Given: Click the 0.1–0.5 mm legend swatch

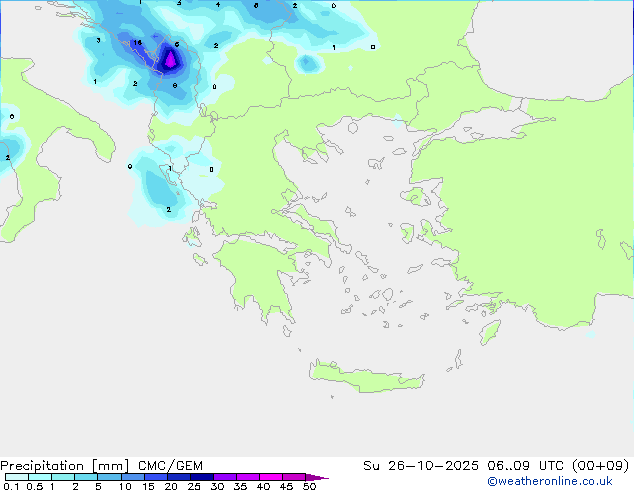Looking at the screenshot, I should [17, 477].
